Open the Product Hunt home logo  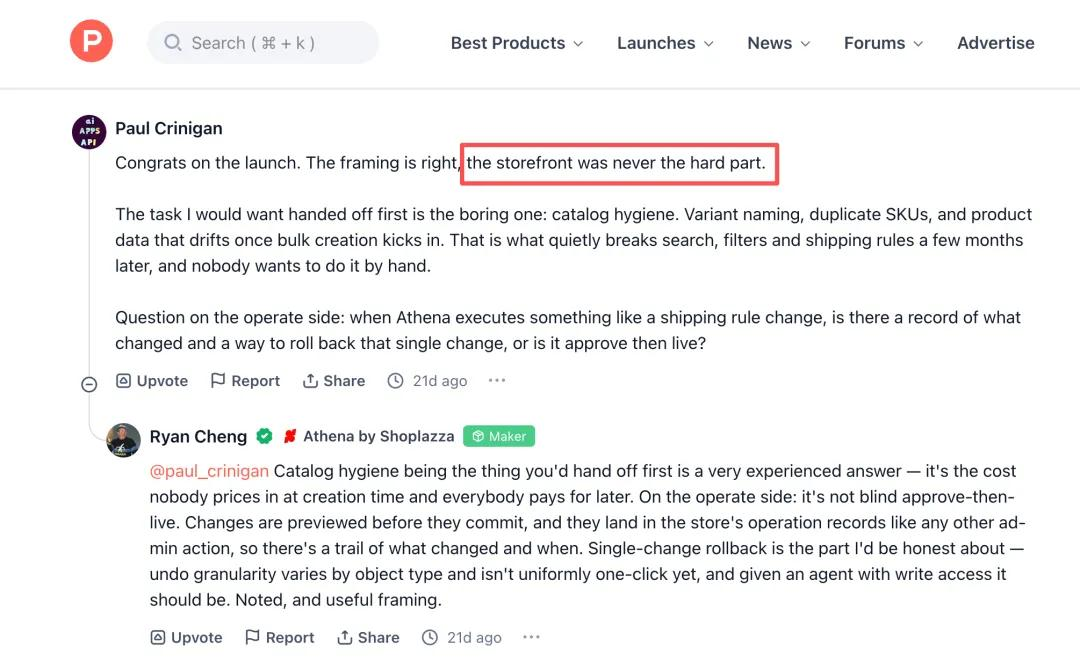click(x=91, y=41)
